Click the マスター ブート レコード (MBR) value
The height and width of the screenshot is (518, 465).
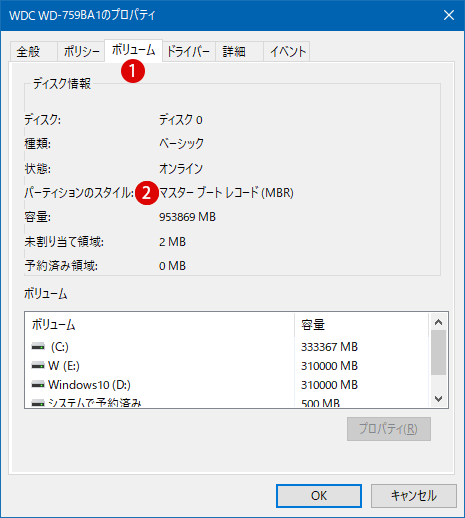tap(226, 193)
